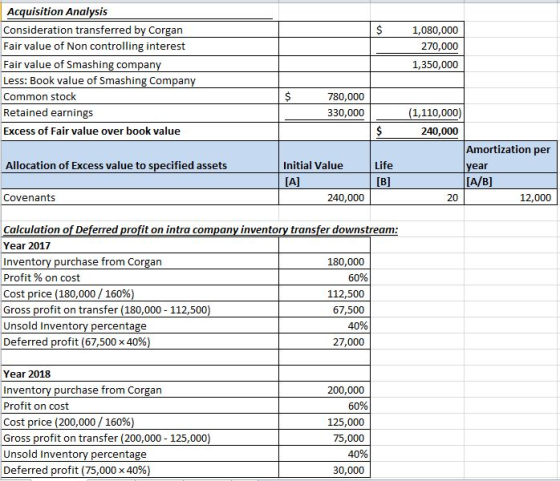Click the 30,000 deferred profit value
Screen dimensions: 560x481
348,470
